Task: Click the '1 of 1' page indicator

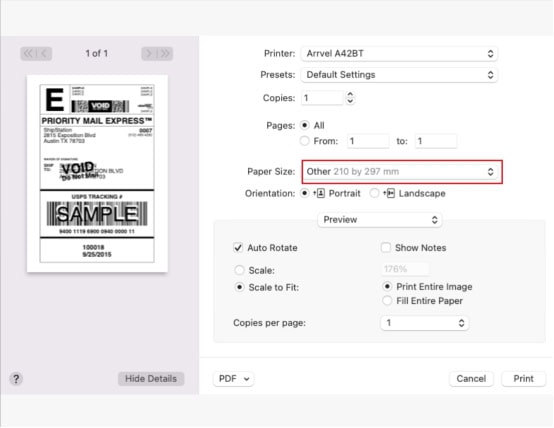Action: pyautogui.click(x=96, y=54)
